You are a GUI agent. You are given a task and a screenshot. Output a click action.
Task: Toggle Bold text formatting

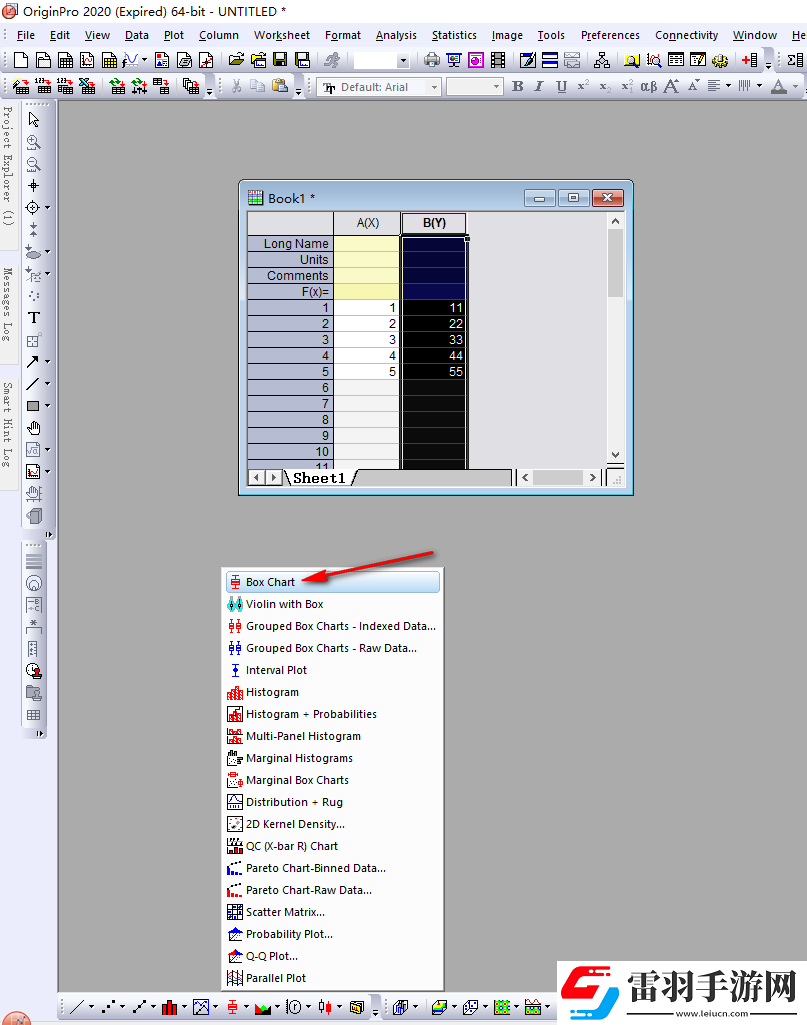click(517, 87)
